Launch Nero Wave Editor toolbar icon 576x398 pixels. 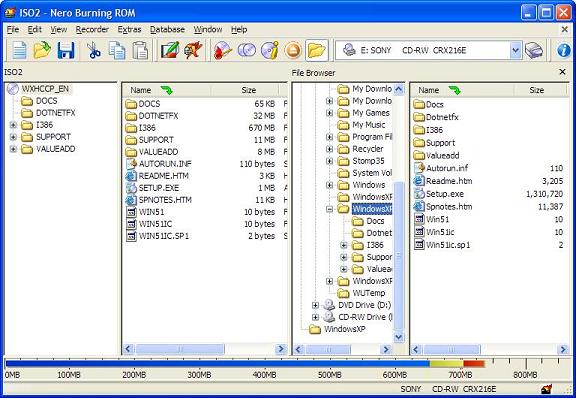(x=193, y=50)
